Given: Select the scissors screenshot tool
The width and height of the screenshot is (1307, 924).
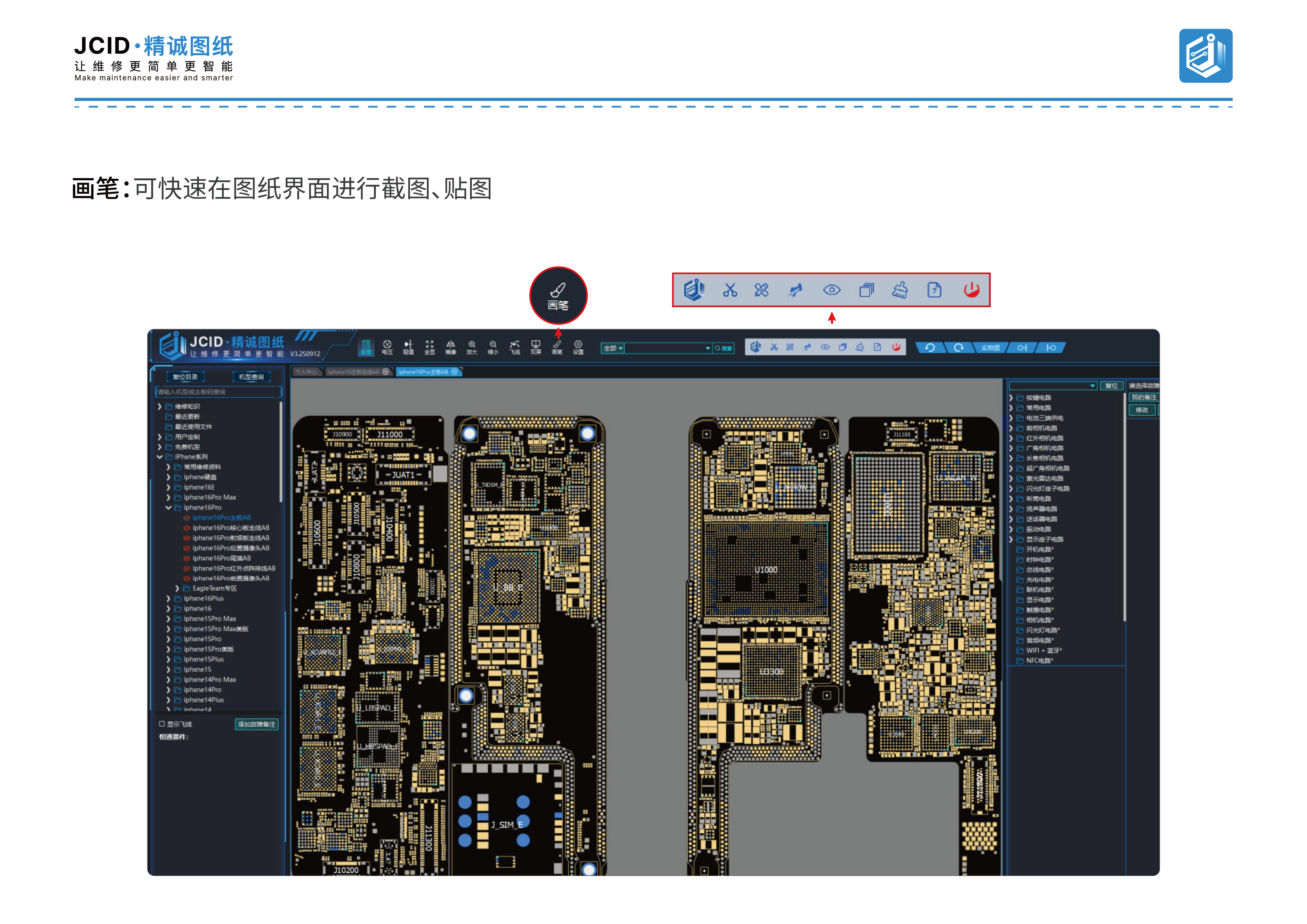Looking at the screenshot, I should 774,347.
